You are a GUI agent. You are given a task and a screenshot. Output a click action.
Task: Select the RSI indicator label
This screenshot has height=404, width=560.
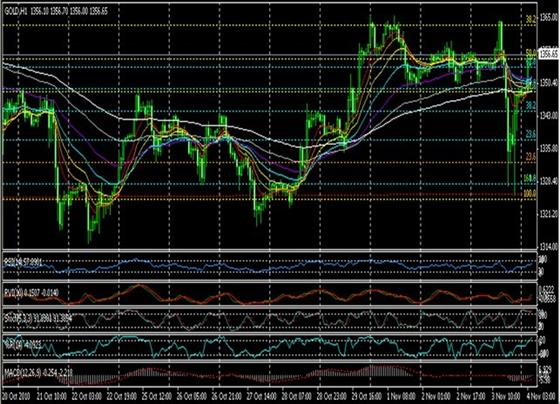point(24,263)
